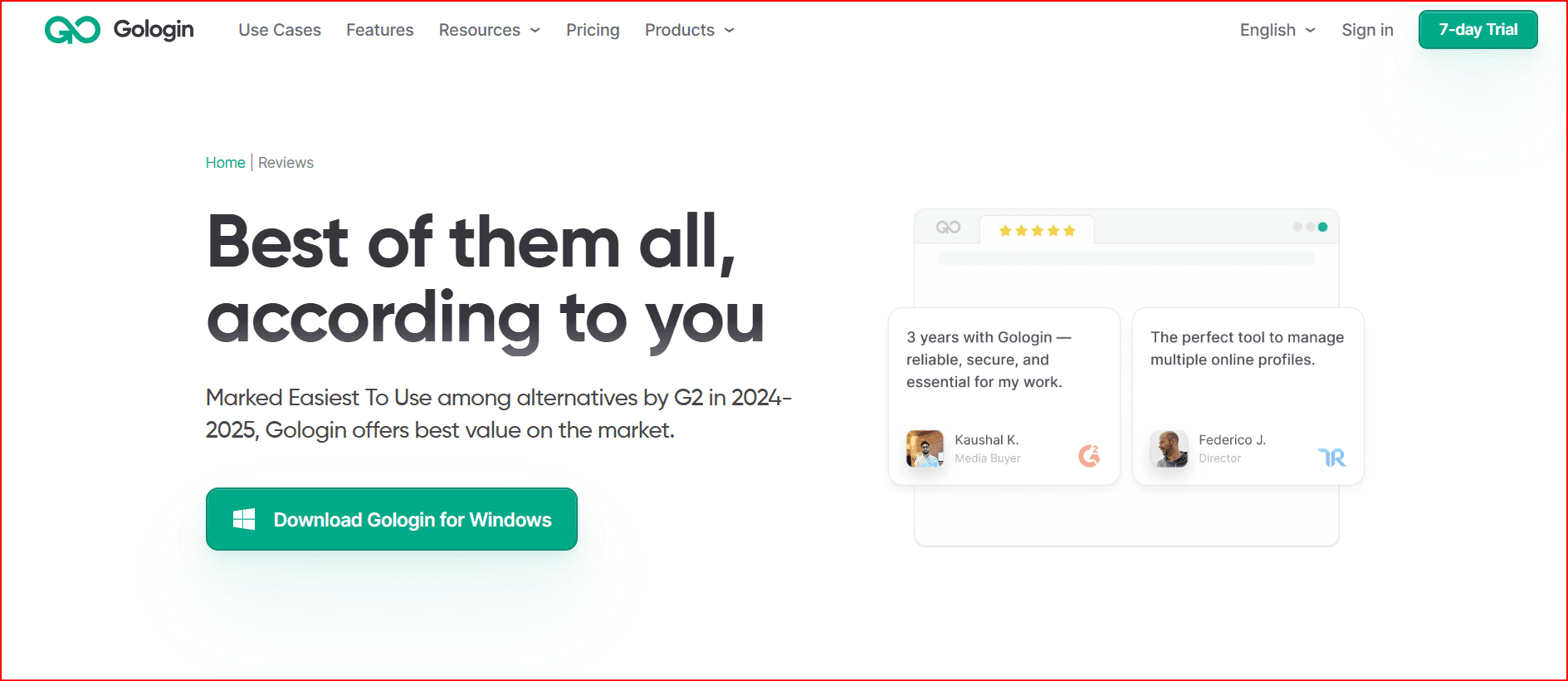The image size is (1568, 681).
Task: Click the small gray Gologin icon in mockup
Action: pyautogui.click(x=948, y=228)
